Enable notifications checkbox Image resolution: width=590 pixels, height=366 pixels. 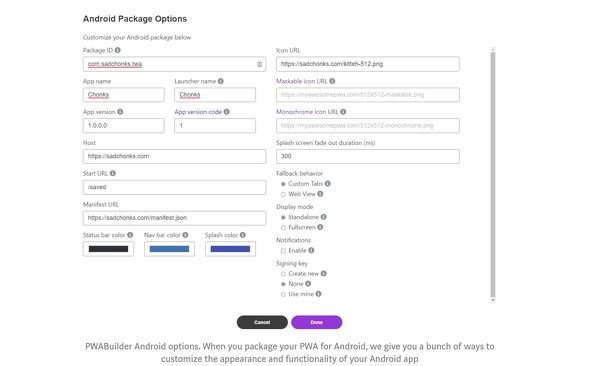coord(283,251)
